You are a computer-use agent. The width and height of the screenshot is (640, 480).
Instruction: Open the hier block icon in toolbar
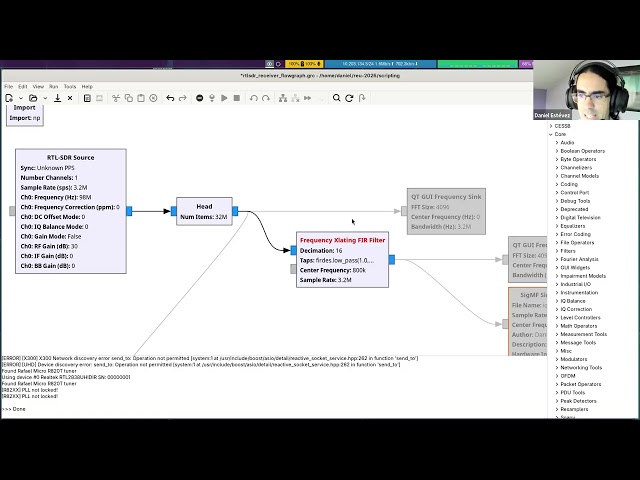(x=362, y=98)
